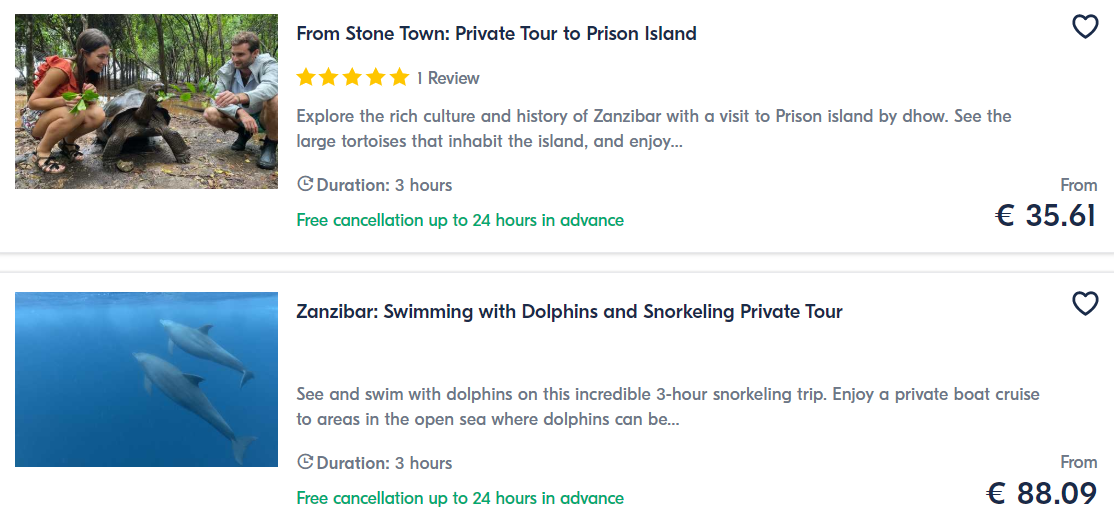
Task: Click 'Duration: 3 hours' on Dolphins tour
Action: tap(384, 463)
